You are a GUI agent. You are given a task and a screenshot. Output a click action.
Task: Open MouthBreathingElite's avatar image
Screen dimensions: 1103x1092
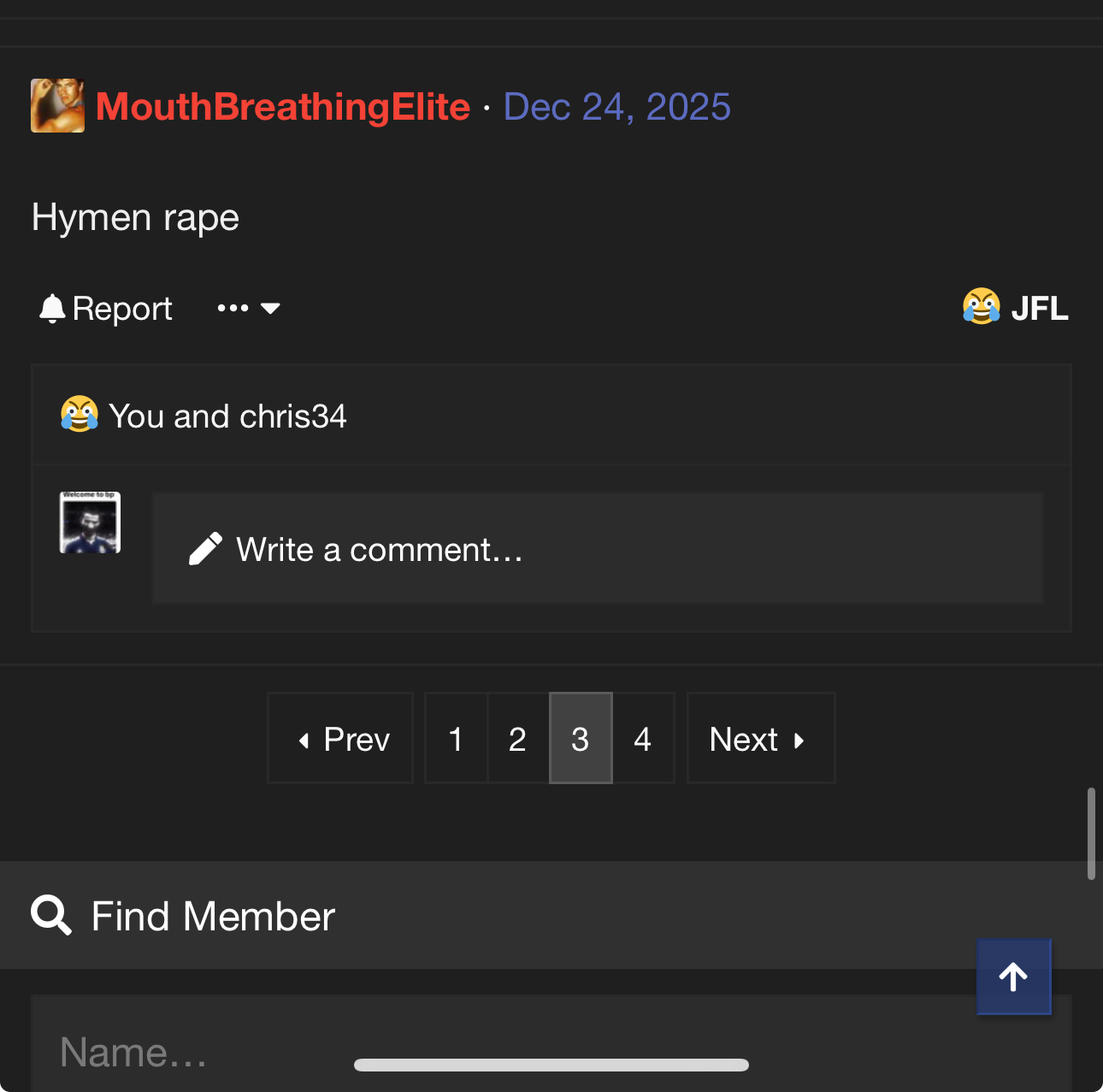point(57,106)
